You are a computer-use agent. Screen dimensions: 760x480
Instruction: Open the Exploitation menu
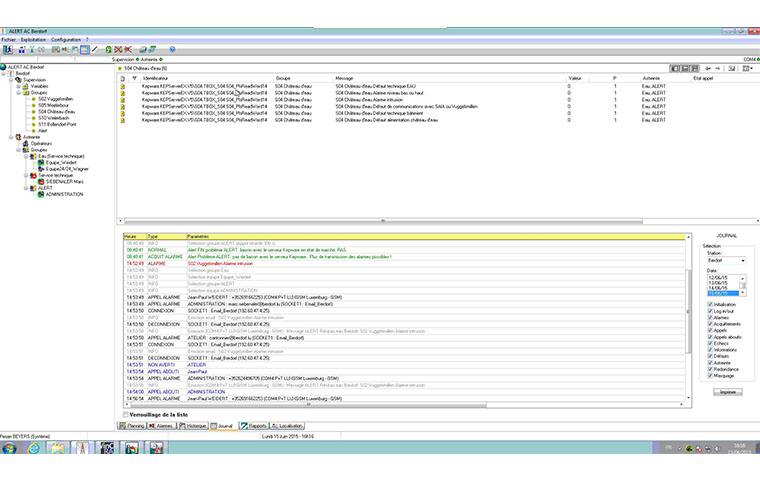(33, 40)
